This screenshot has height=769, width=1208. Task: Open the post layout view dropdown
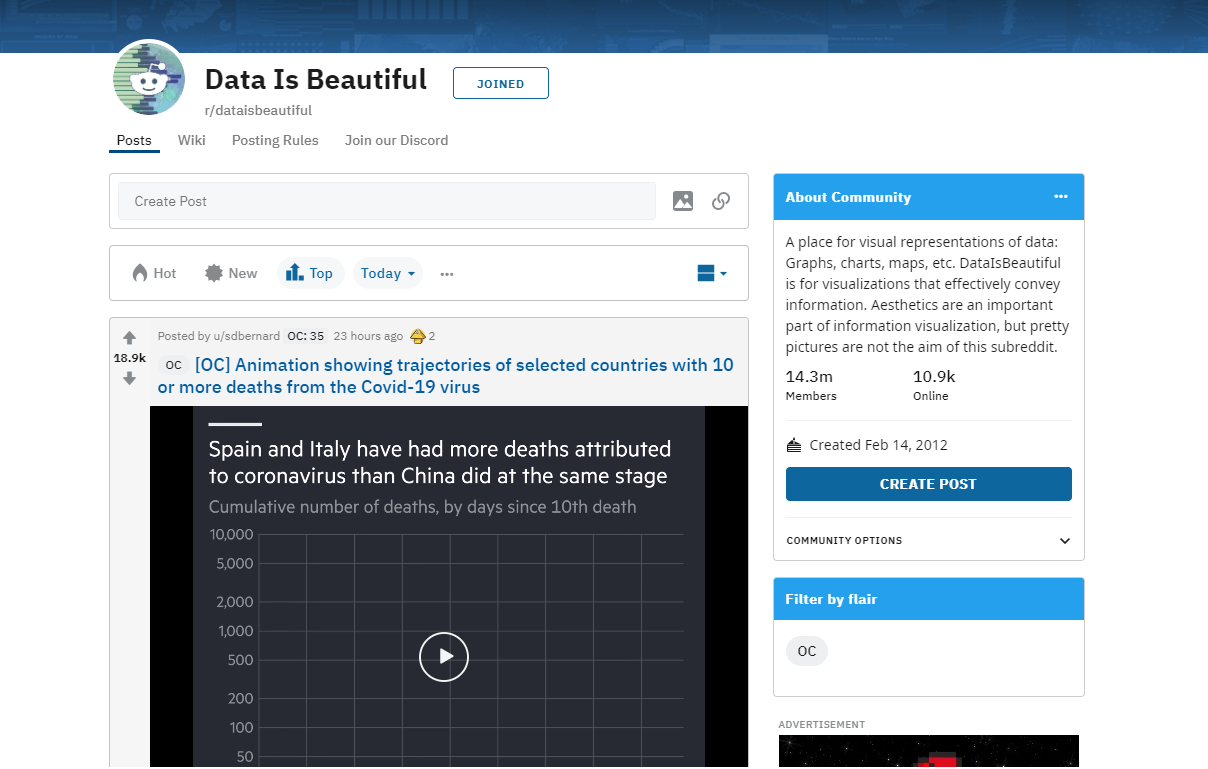(x=712, y=273)
